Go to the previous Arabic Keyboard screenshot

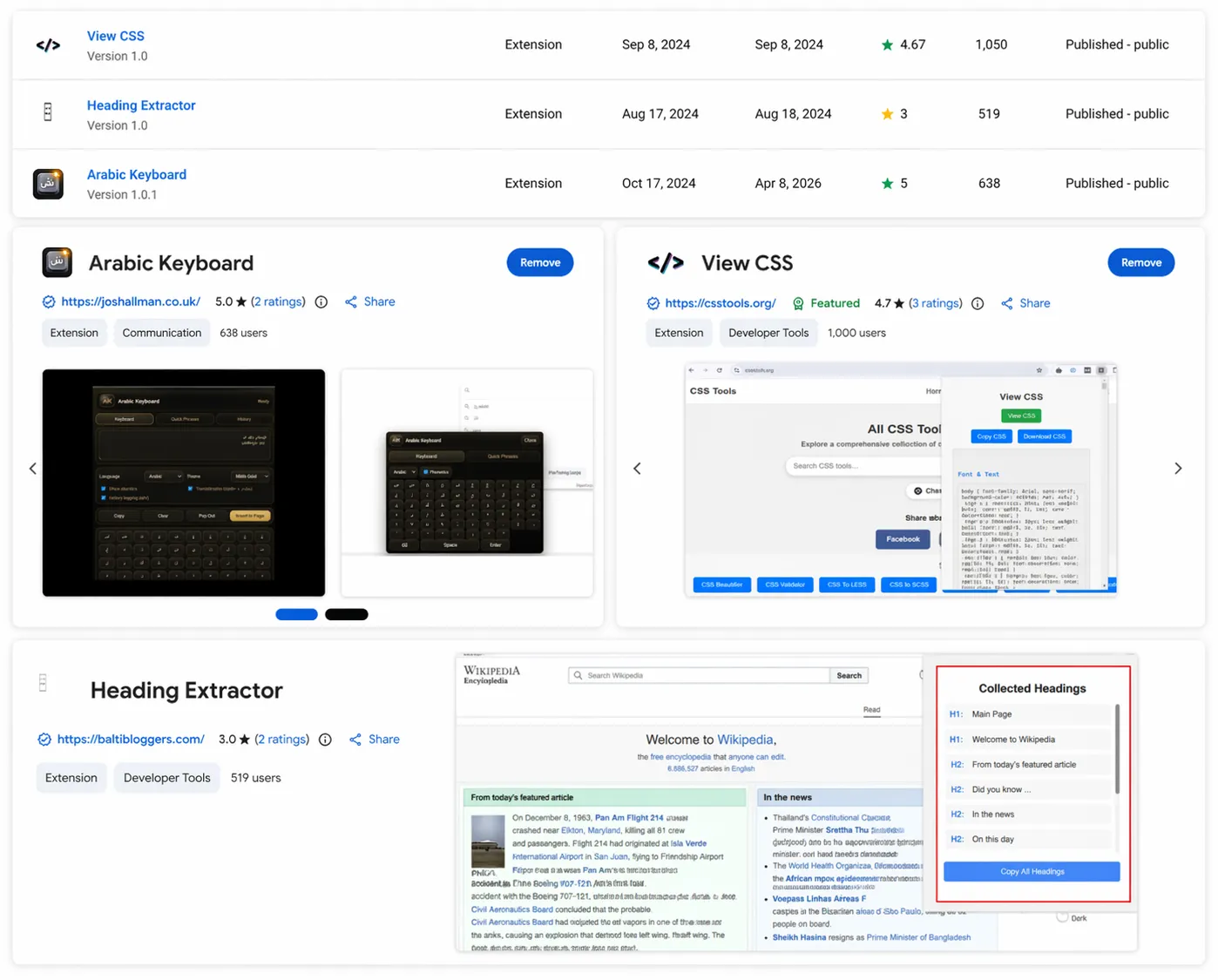click(33, 469)
